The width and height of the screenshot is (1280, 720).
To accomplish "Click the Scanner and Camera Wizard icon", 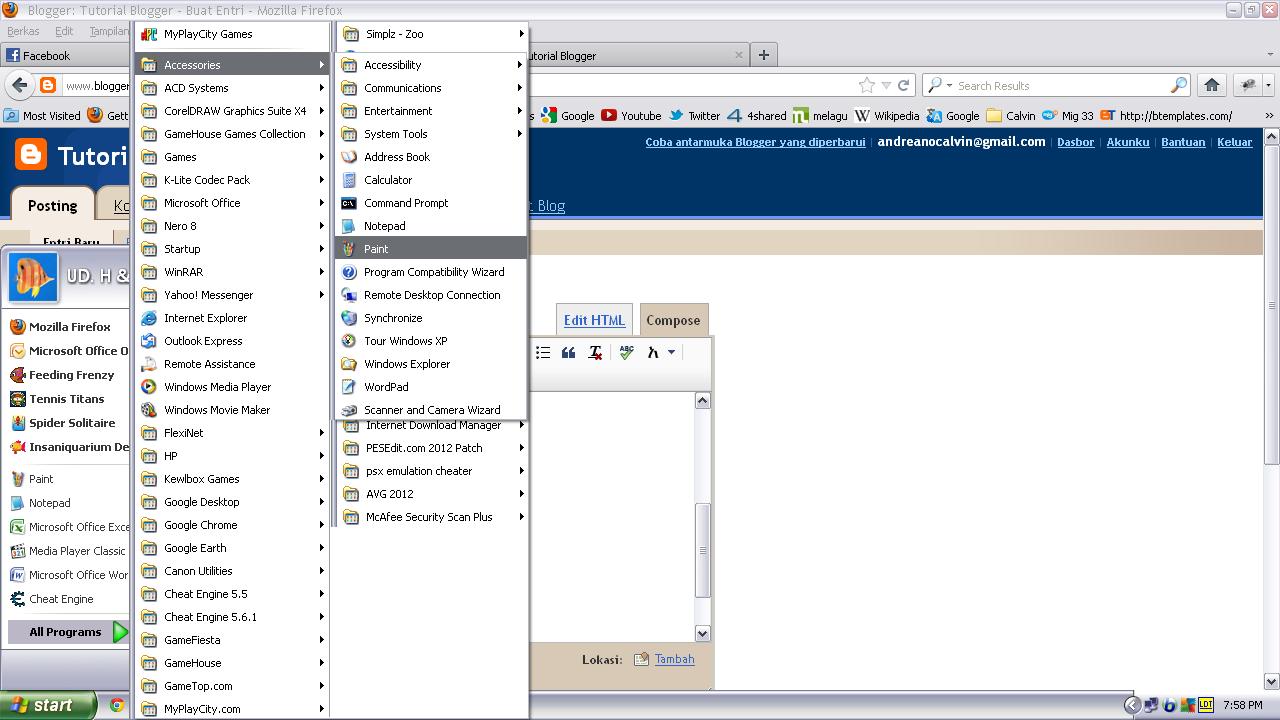I will pos(349,410).
